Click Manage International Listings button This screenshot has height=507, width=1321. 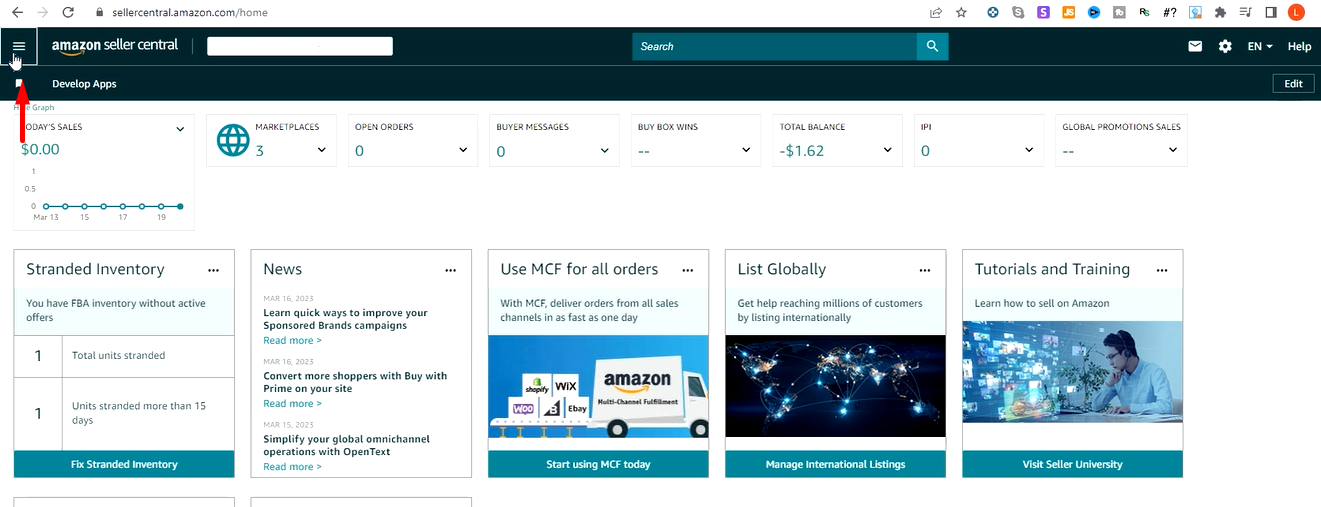835,464
